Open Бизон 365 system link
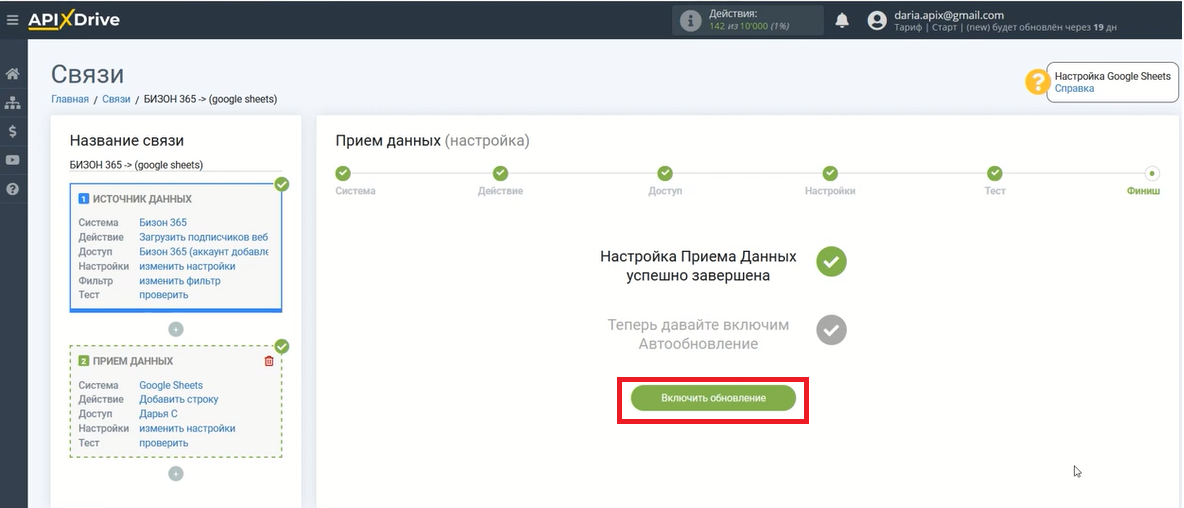Viewport: 1184px width, 508px height. tap(163, 223)
